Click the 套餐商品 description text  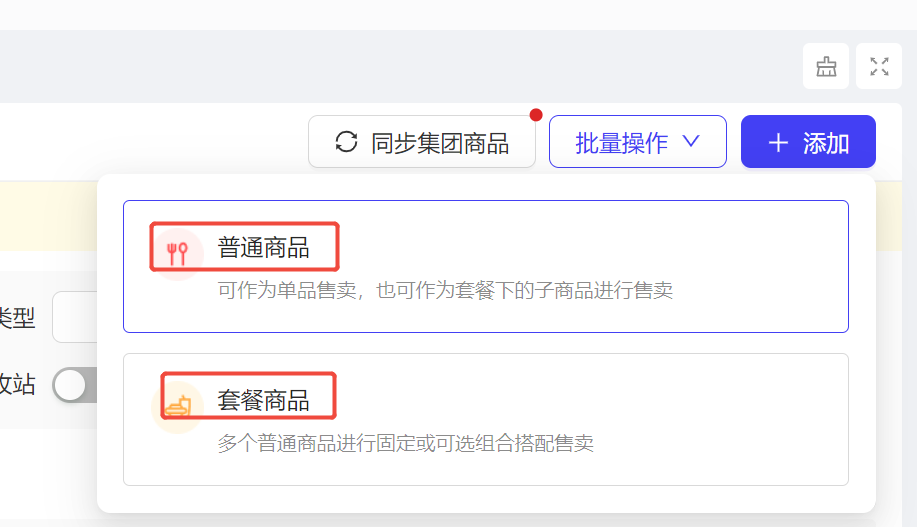[x=405, y=443]
